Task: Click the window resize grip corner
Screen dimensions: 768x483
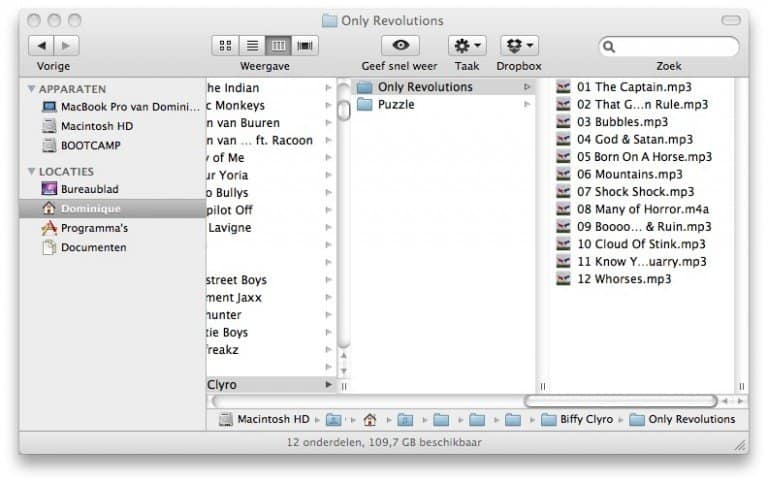Action: click(x=741, y=445)
